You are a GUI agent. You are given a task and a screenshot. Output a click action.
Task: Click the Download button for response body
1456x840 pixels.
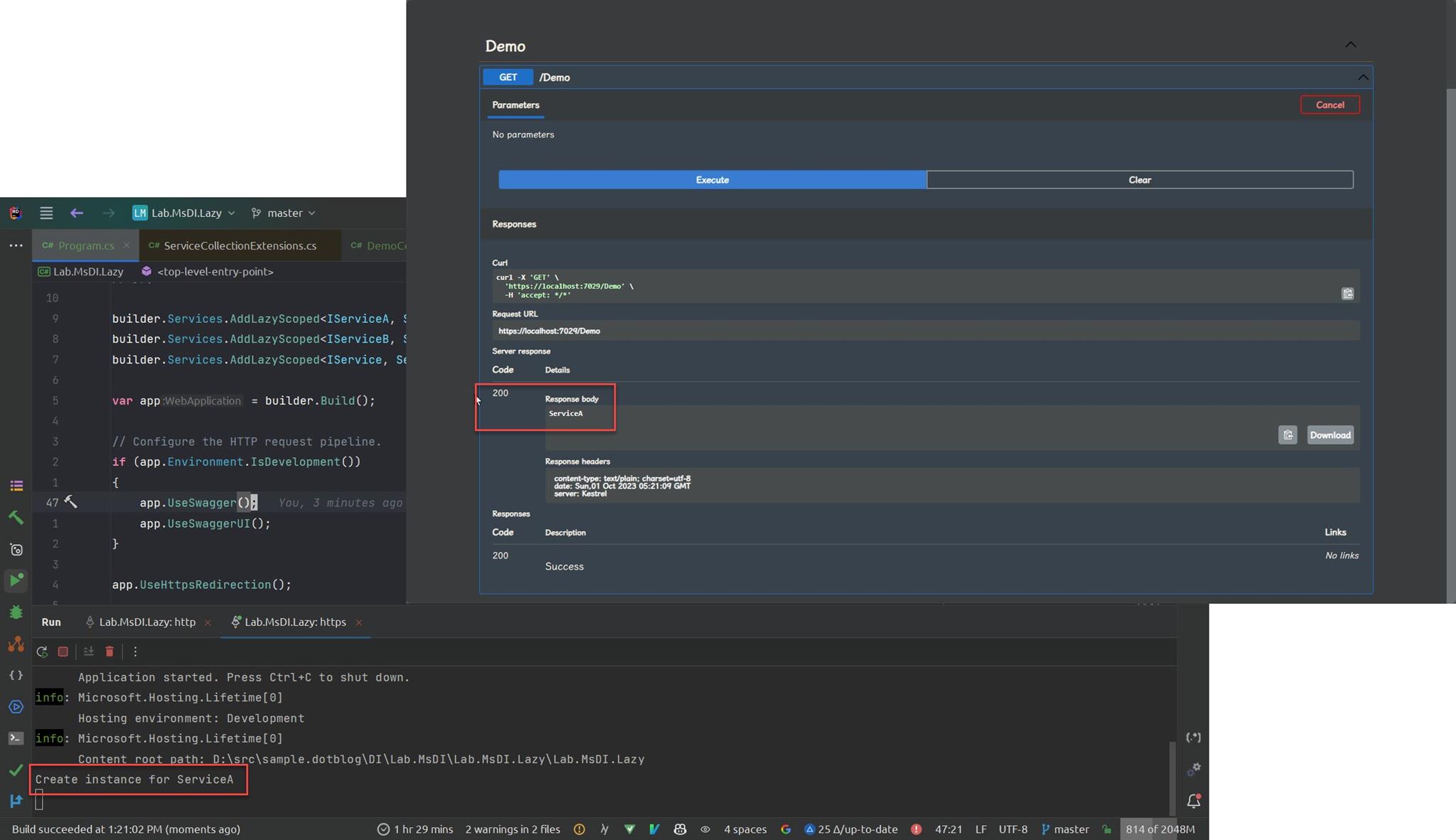pos(1329,435)
